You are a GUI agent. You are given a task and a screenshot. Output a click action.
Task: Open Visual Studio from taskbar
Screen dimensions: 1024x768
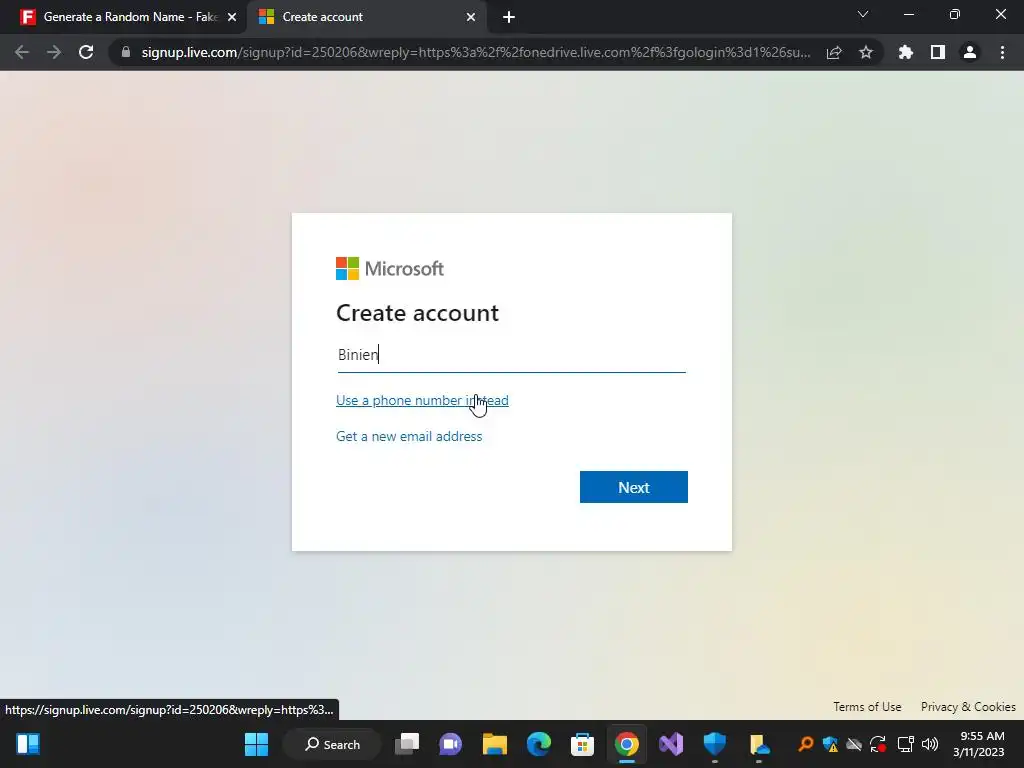pos(671,744)
